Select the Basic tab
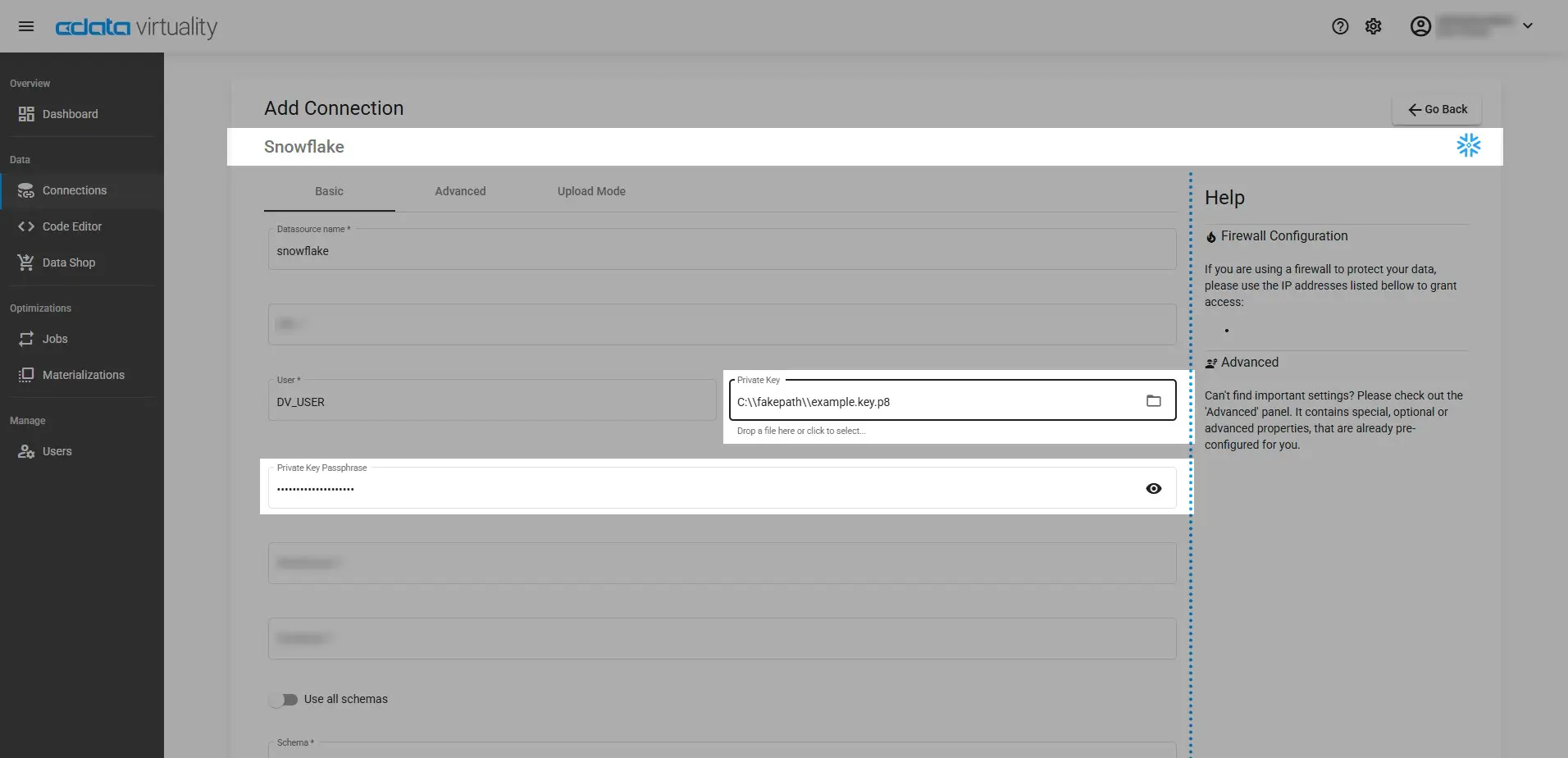The image size is (1568, 758). coord(329,191)
